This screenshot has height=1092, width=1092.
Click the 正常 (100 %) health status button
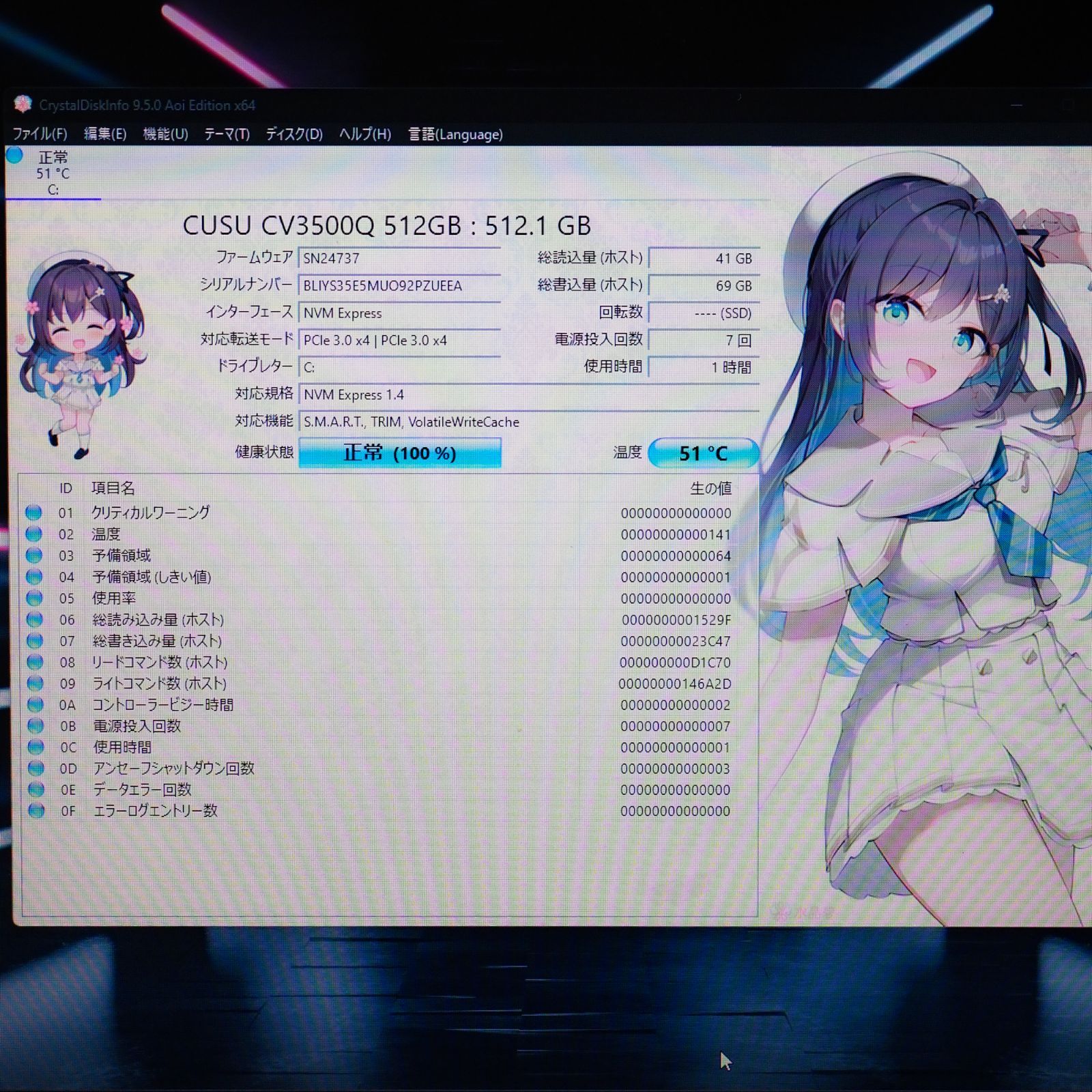(x=400, y=452)
